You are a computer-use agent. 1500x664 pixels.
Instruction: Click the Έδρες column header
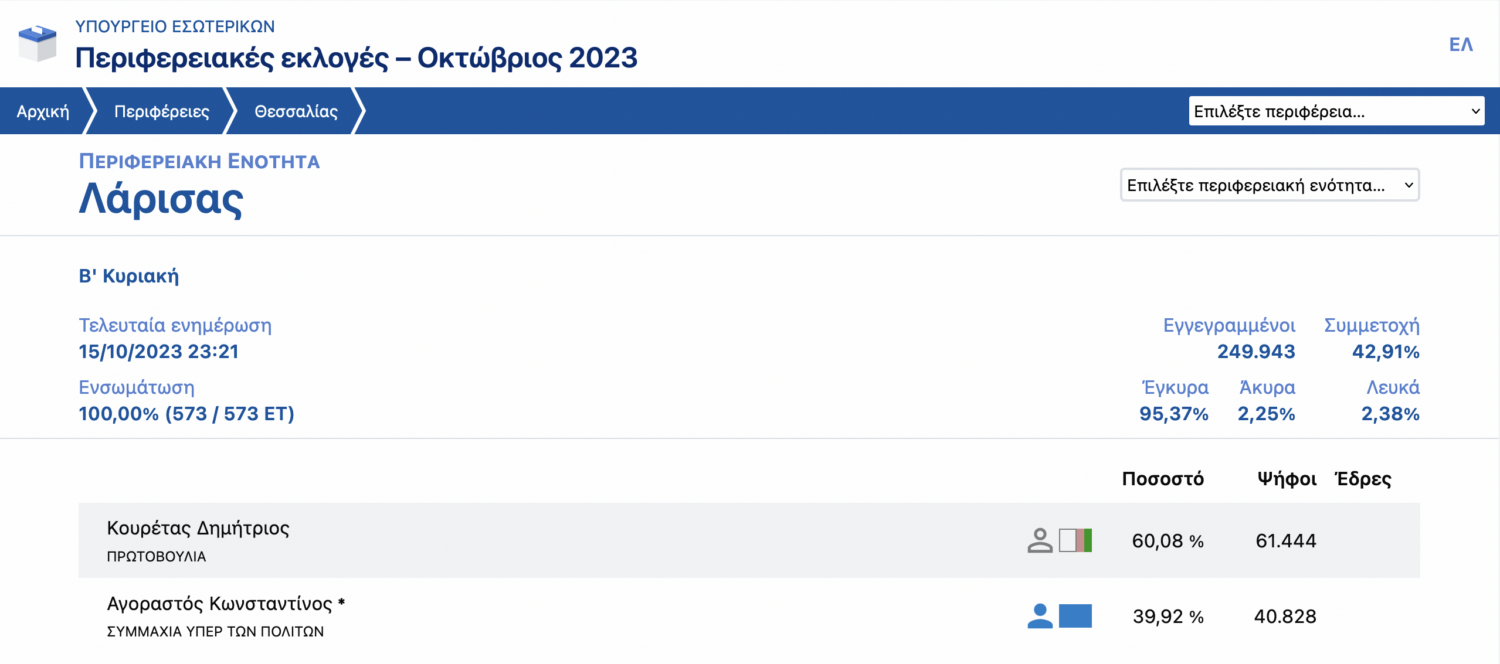(1363, 479)
